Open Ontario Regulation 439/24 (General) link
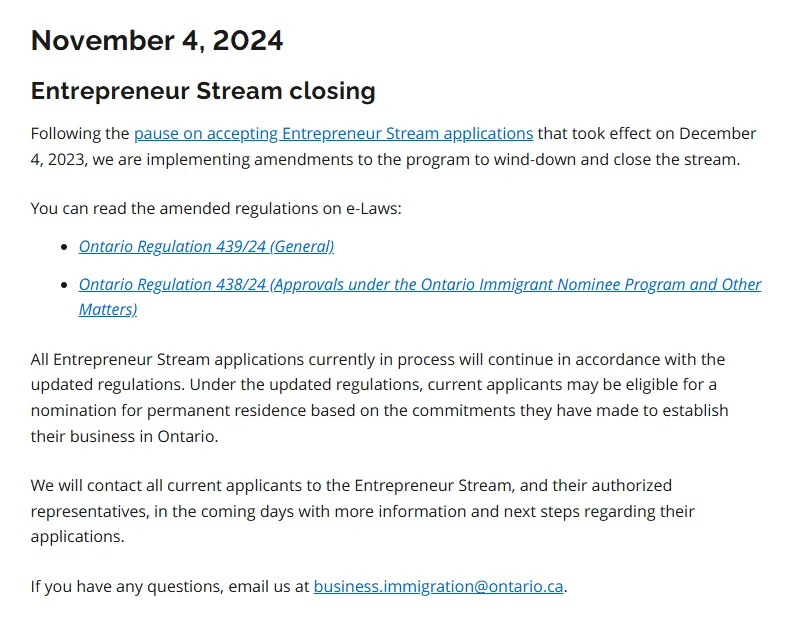 206,246
